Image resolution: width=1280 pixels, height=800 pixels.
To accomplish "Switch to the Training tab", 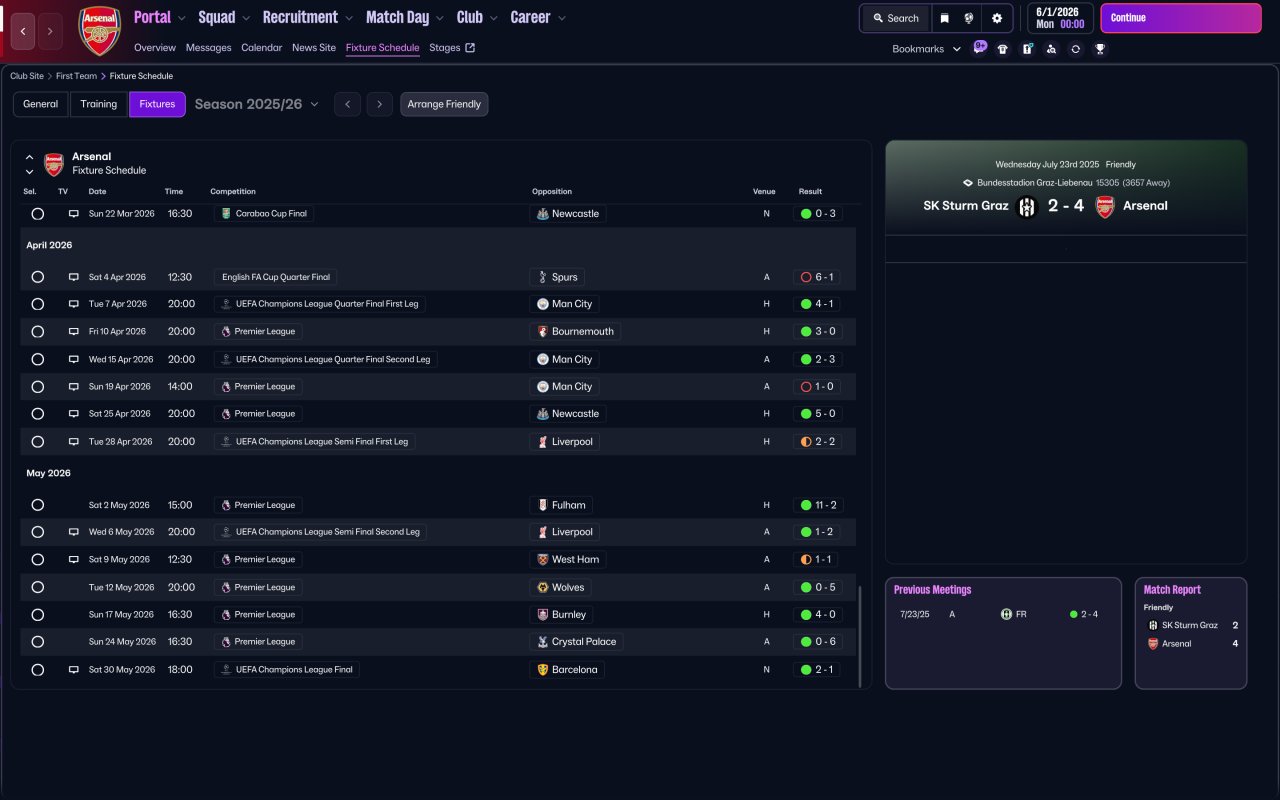I will 99,104.
